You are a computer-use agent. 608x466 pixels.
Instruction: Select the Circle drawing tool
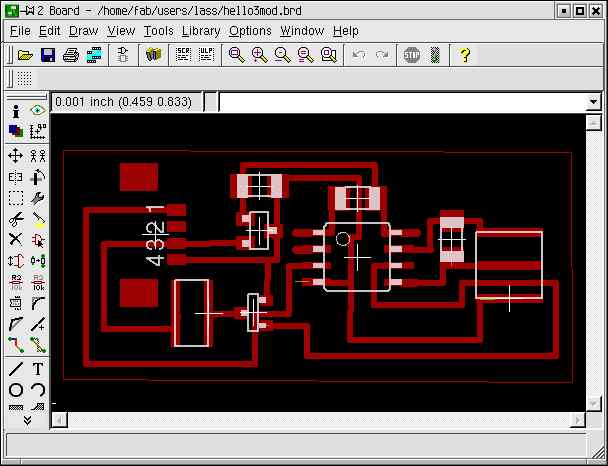click(x=15, y=389)
